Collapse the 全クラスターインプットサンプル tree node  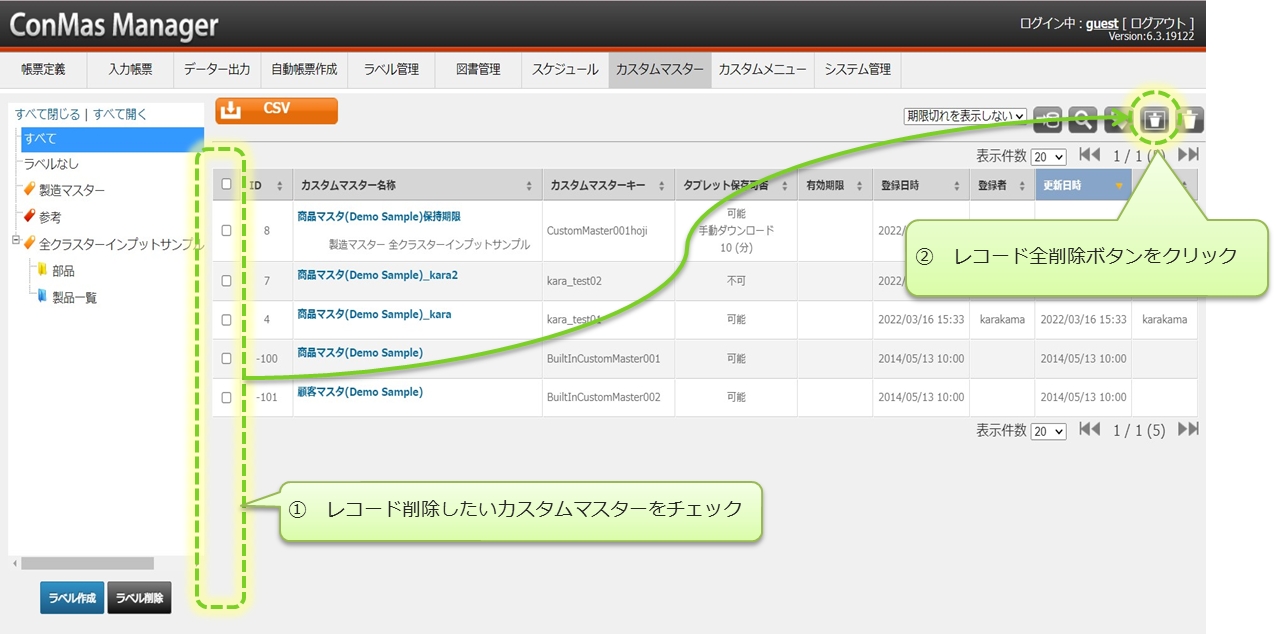tap(15, 241)
